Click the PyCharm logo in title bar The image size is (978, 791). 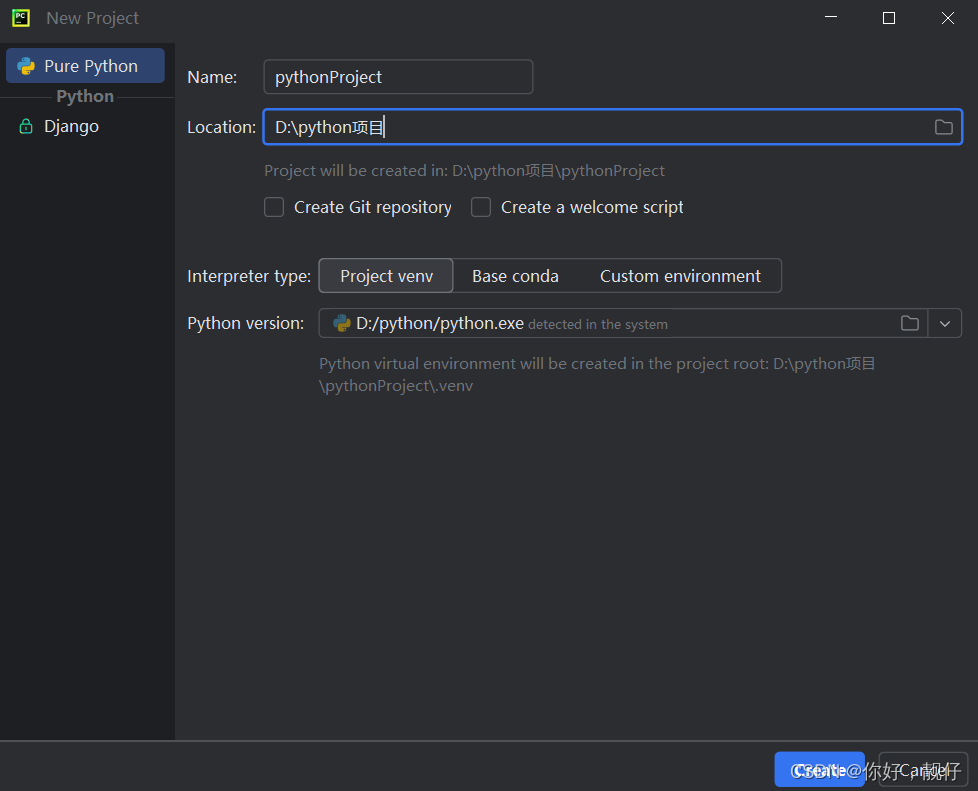pos(21,17)
